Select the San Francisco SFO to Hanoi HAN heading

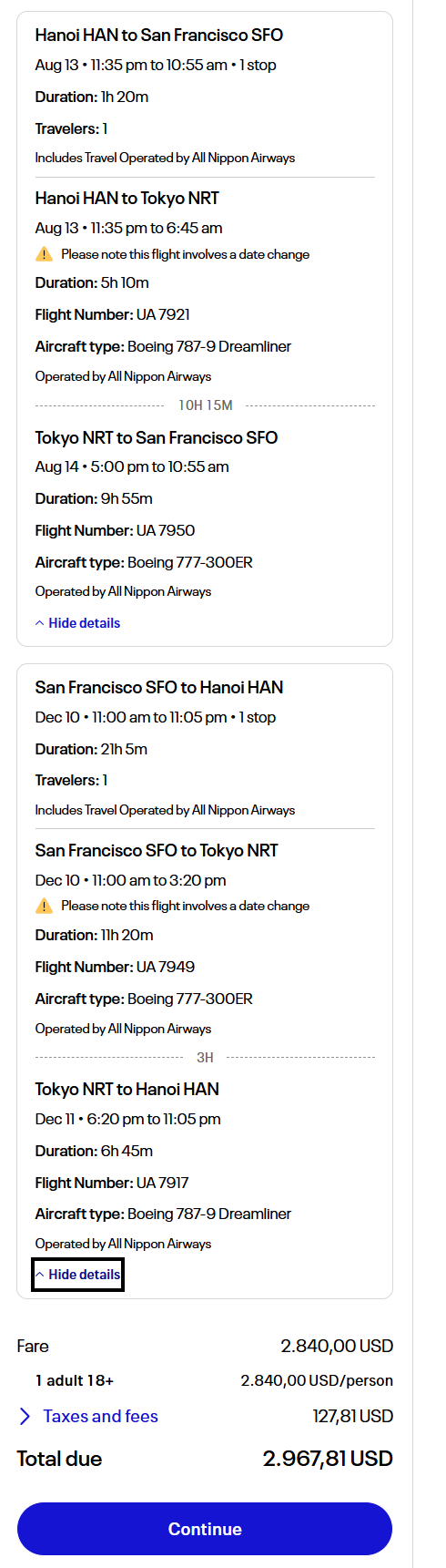point(159,687)
